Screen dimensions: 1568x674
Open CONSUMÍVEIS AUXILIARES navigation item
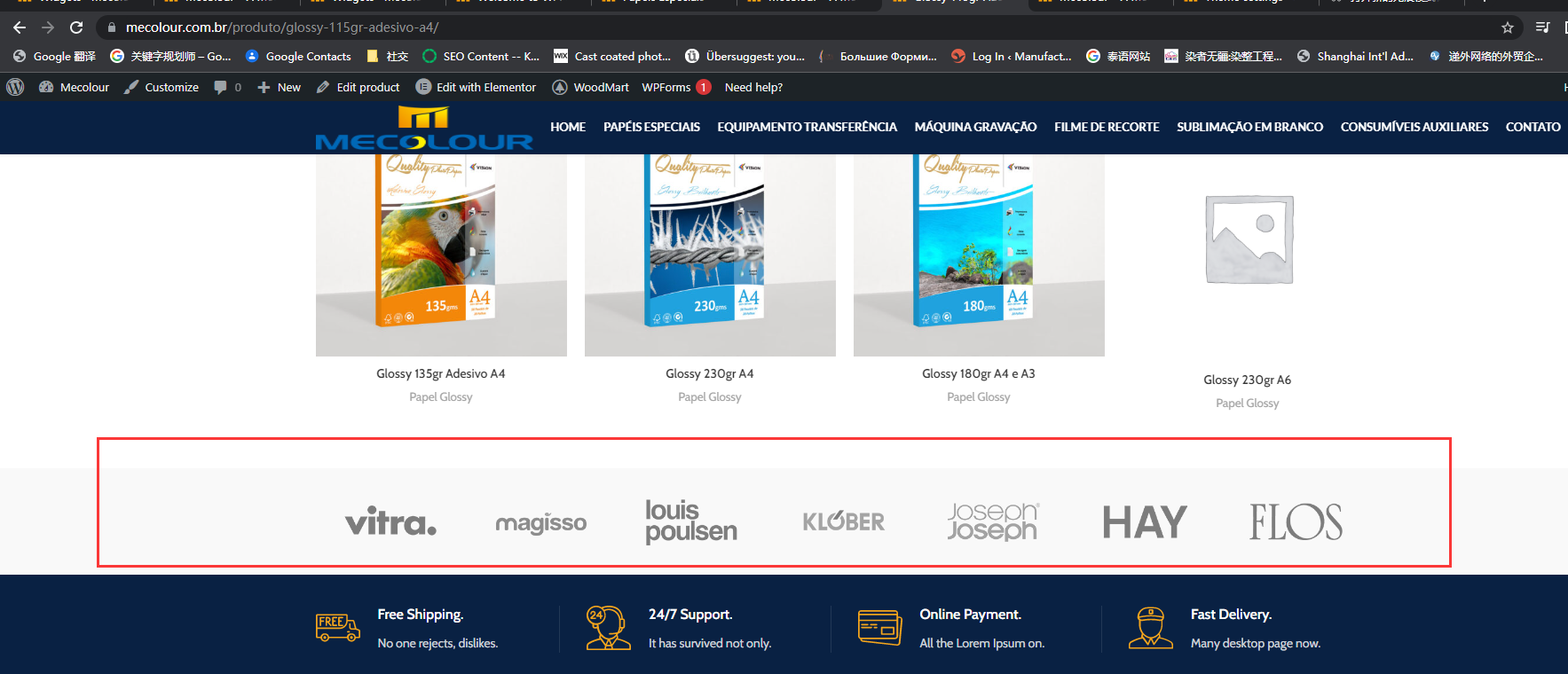coord(1414,127)
